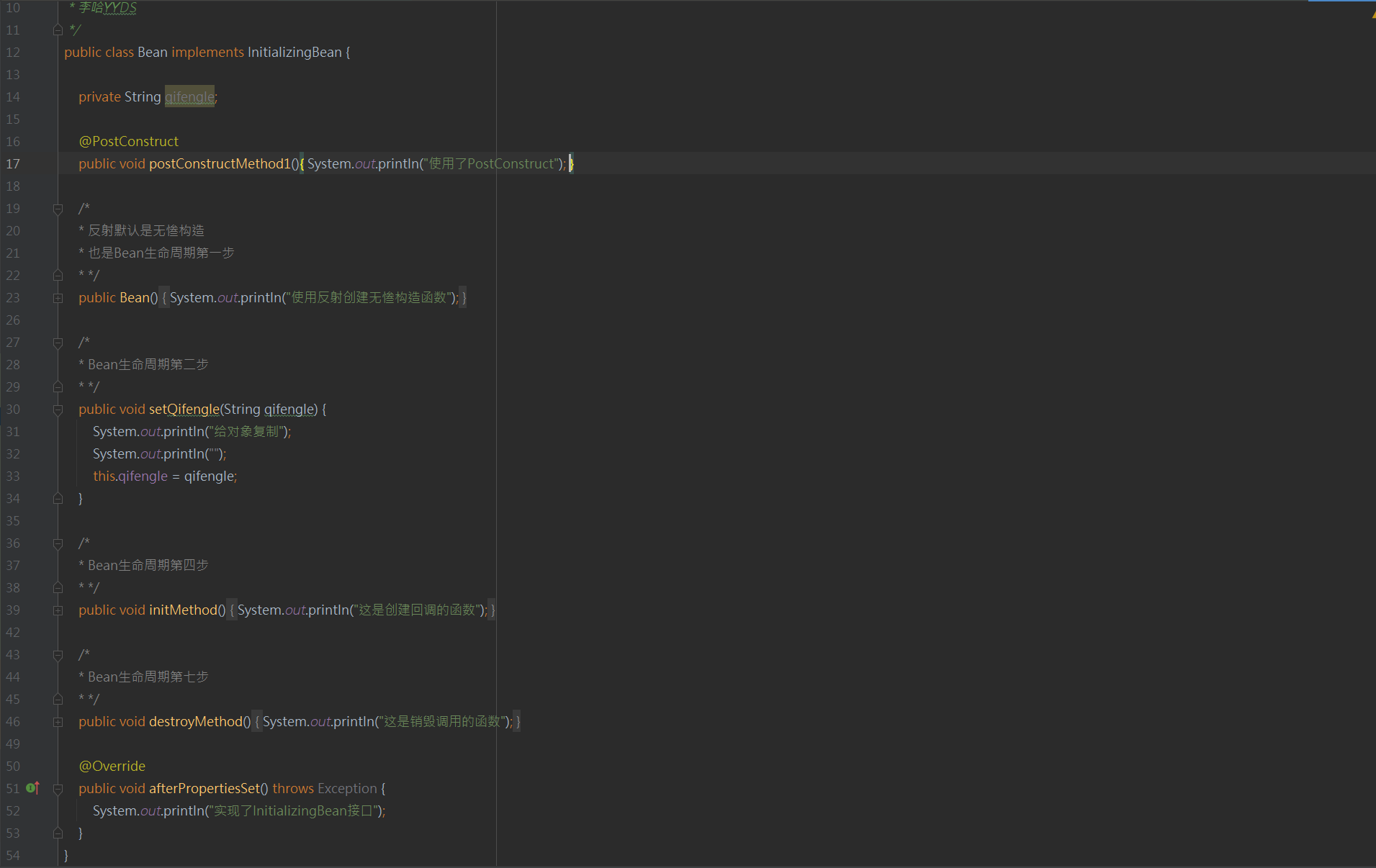The height and width of the screenshot is (868, 1376).
Task: Click folded code region of destroyMethod()
Action: [x=387, y=722]
